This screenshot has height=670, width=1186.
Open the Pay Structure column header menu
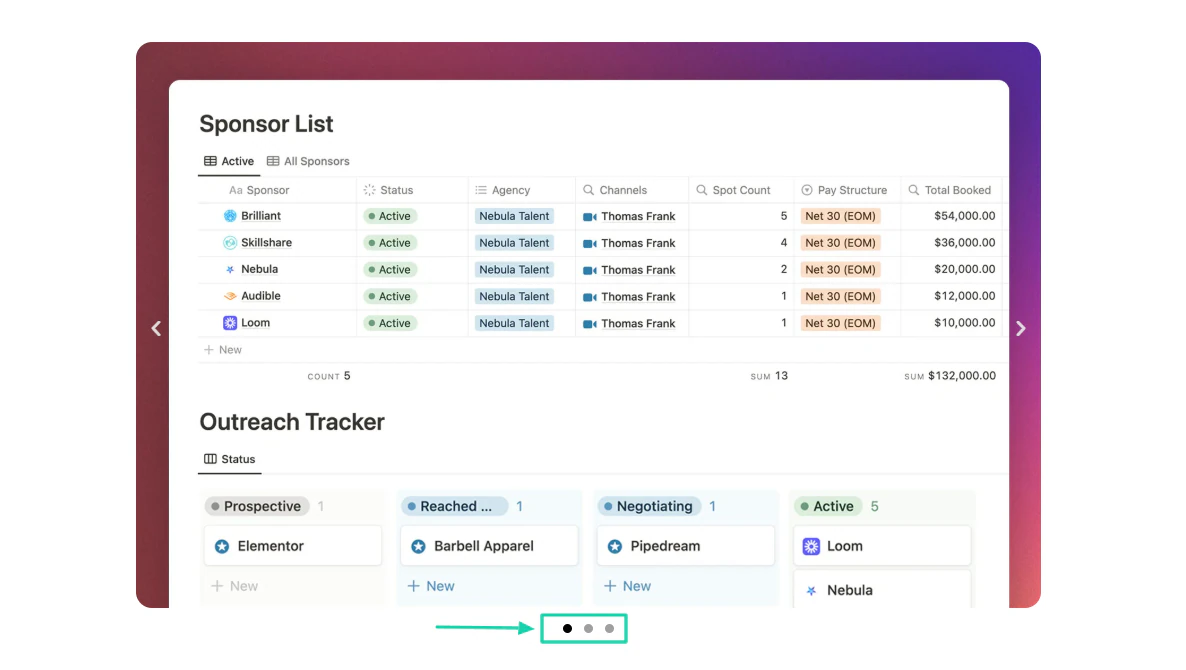tap(844, 190)
